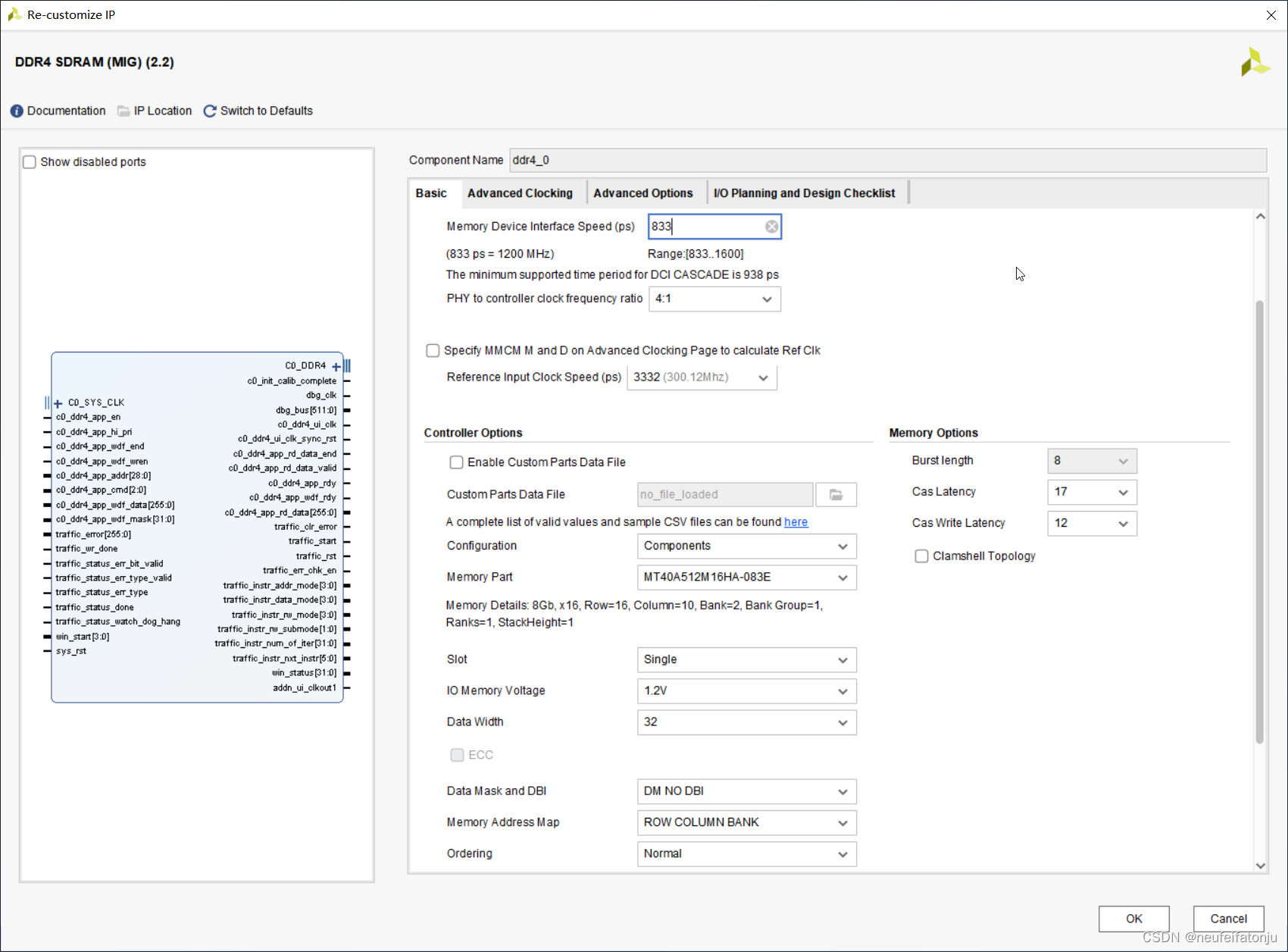Click the Switch to Defaults refresh icon

point(210,111)
